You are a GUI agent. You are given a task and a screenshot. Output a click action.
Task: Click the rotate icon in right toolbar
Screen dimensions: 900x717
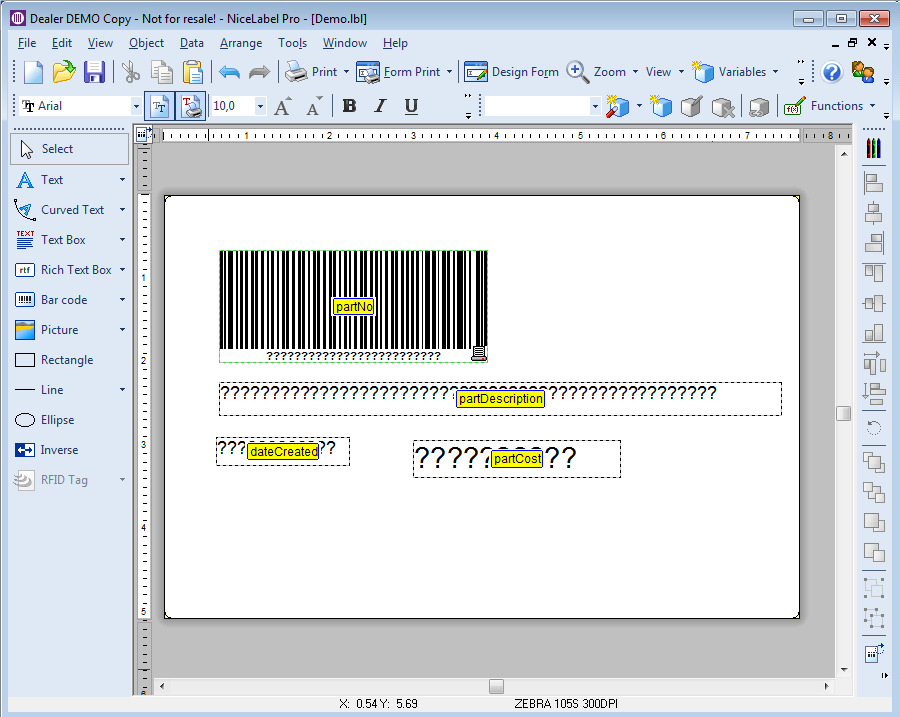click(874, 428)
